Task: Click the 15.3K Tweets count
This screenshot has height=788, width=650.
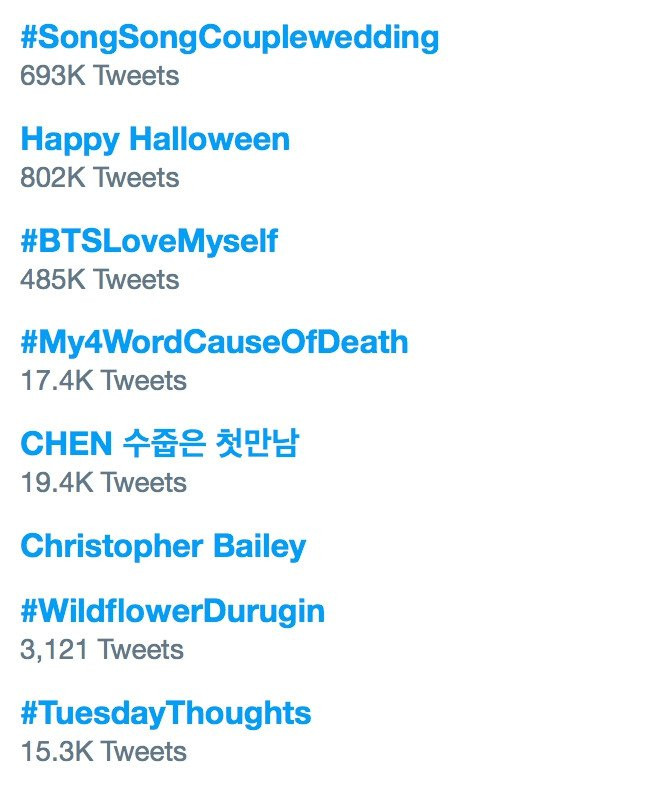Action: click(103, 751)
